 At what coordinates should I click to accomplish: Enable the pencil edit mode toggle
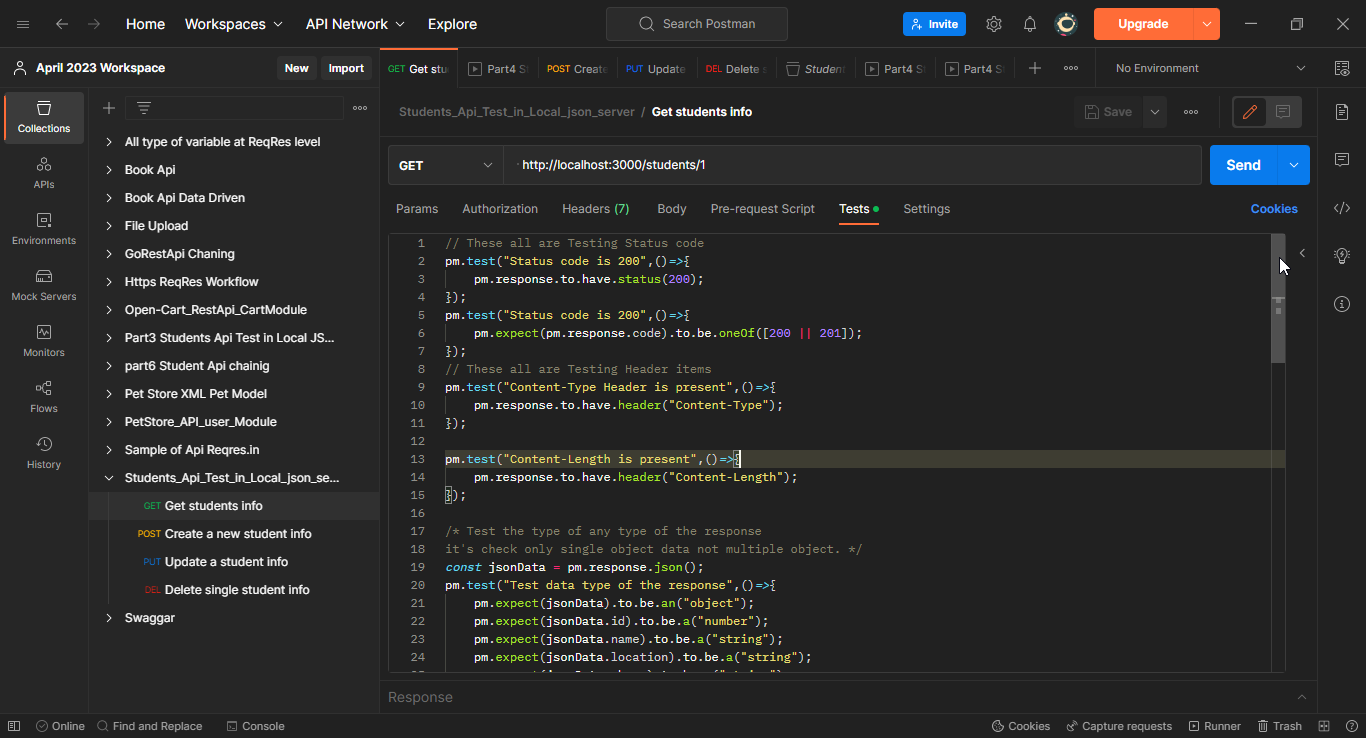(1248, 111)
